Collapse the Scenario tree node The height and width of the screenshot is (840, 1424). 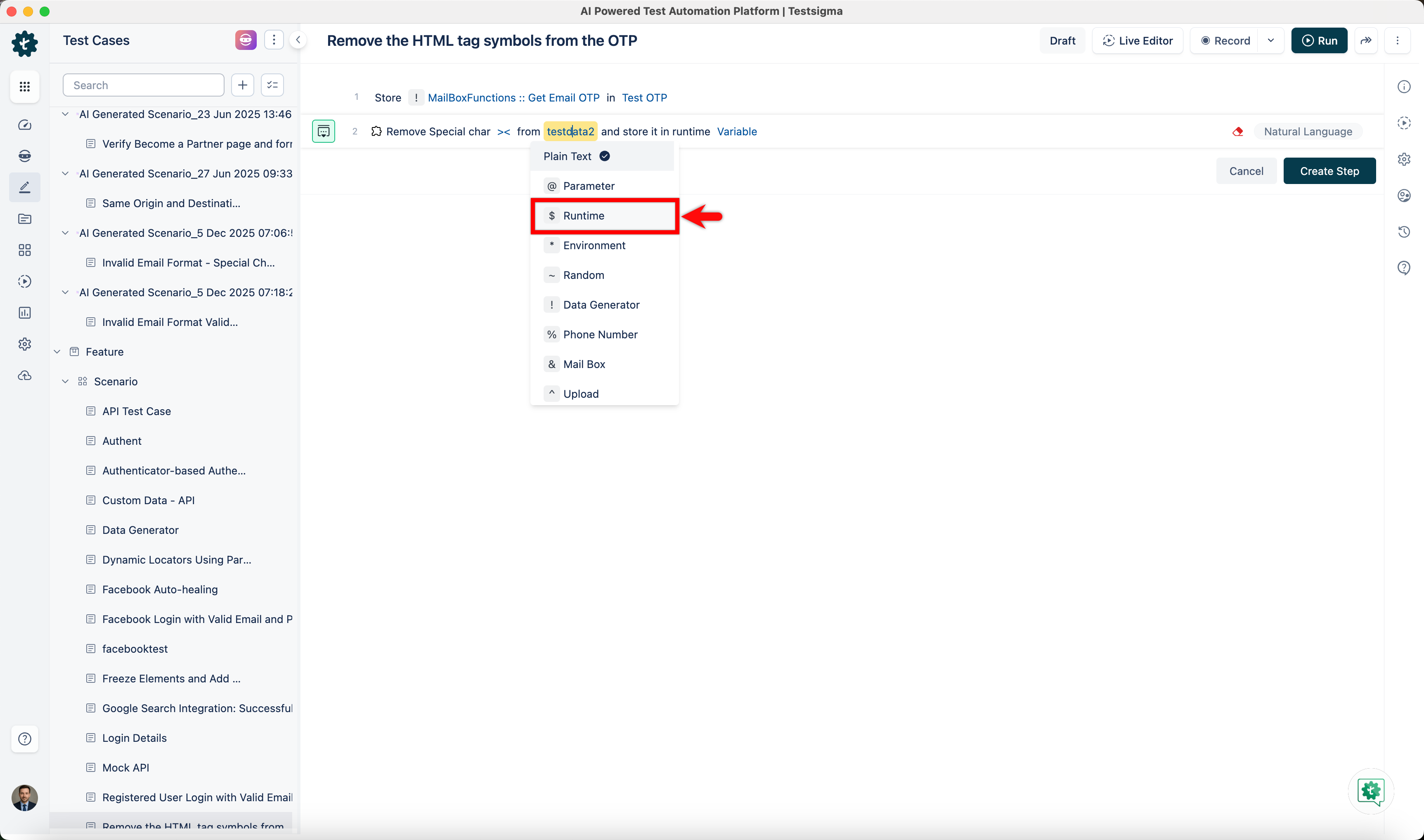65,382
